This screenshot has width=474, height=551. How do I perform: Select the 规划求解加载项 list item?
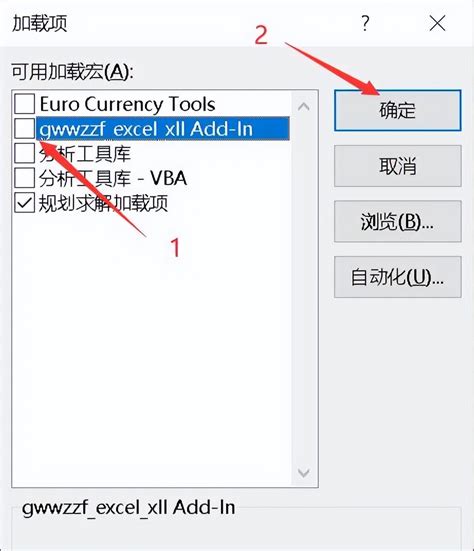click(x=103, y=203)
